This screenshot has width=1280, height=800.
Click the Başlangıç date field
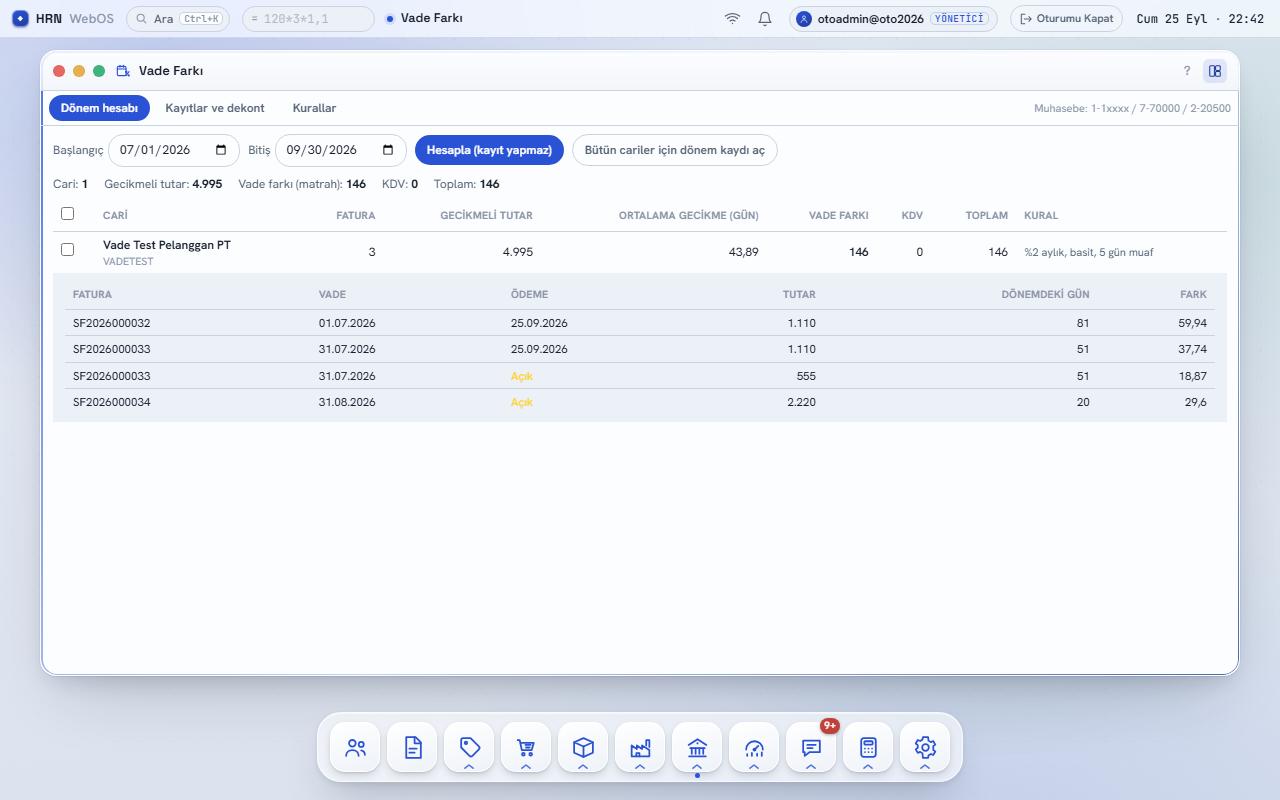[x=174, y=150]
